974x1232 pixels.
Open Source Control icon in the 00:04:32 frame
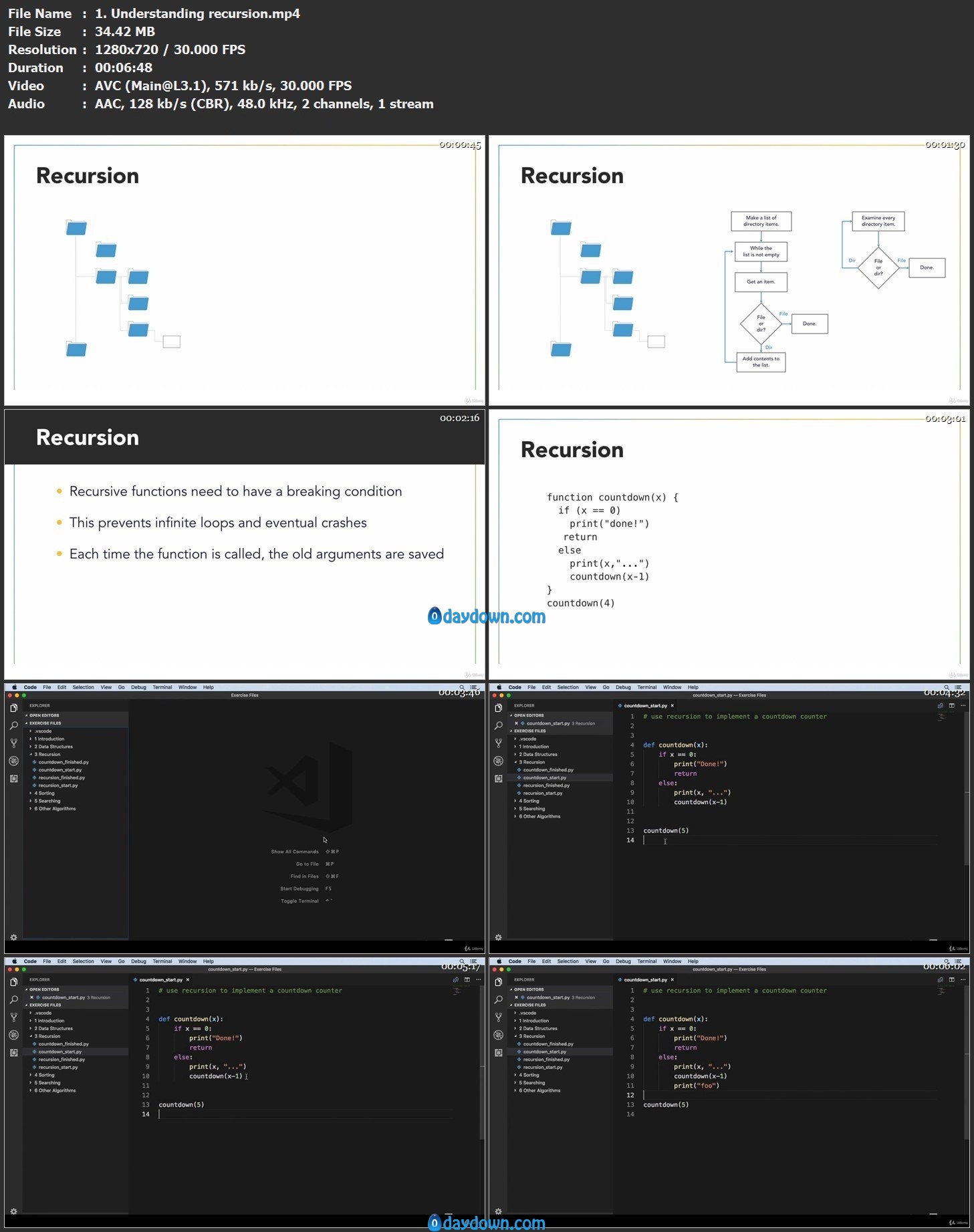pyautogui.click(x=498, y=743)
